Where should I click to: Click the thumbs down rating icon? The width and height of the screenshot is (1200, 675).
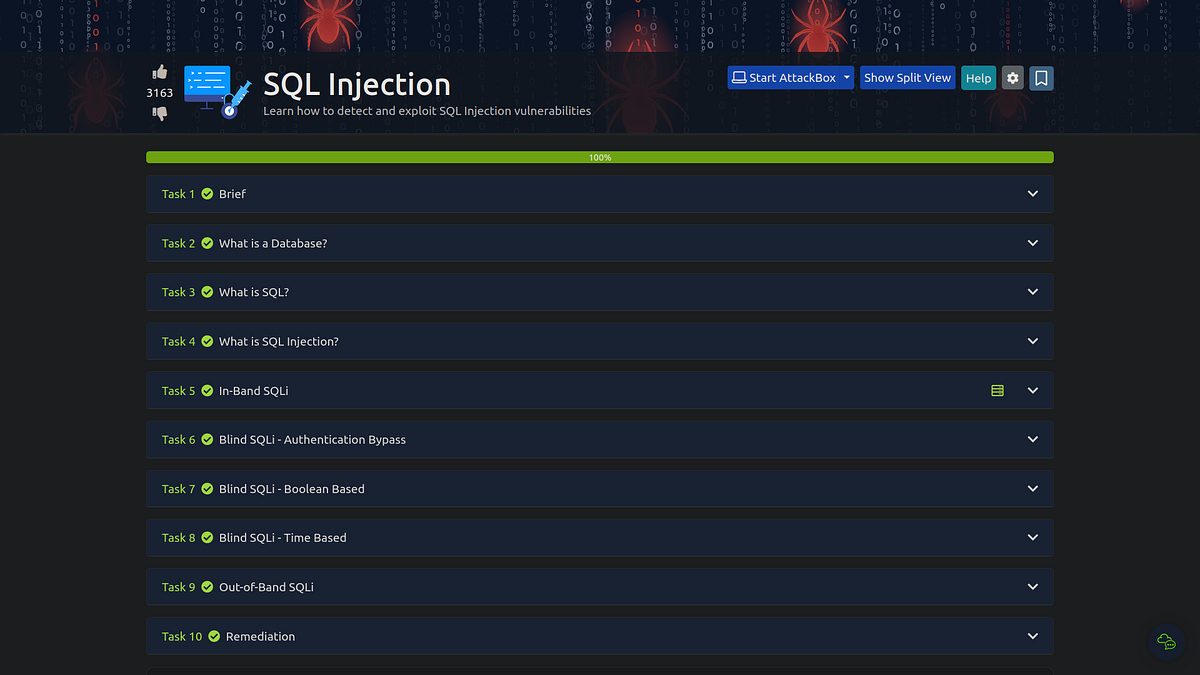(159, 113)
